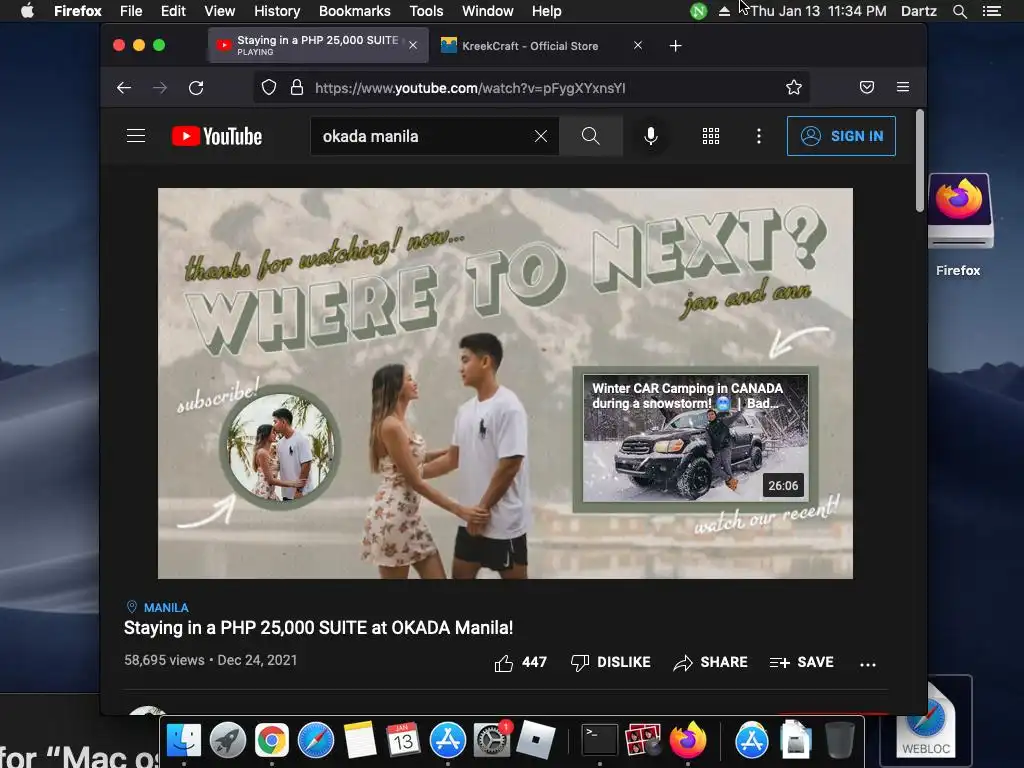View site security padlock info
This screenshot has width=1024, height=768.
[296, 88]
